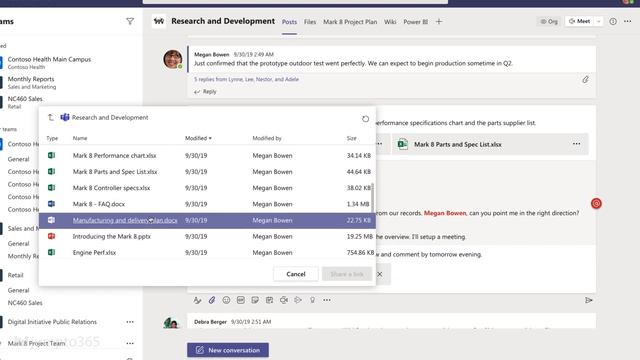Viewport: 640px width, 360px height.
Task: Open Mark 8 Project Team
Action: click(x=36, y=343)
